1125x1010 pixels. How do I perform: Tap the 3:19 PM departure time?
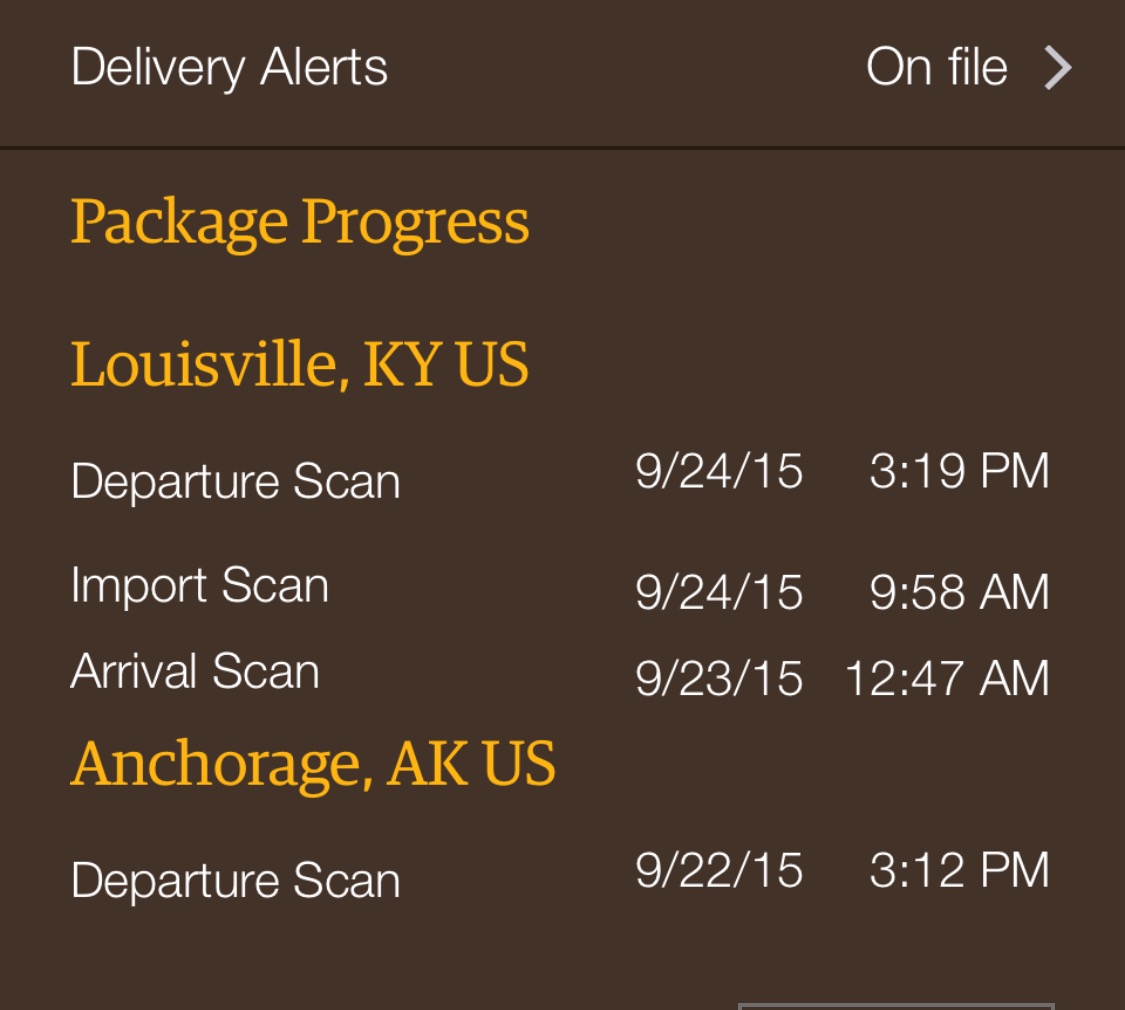[959, 471]
